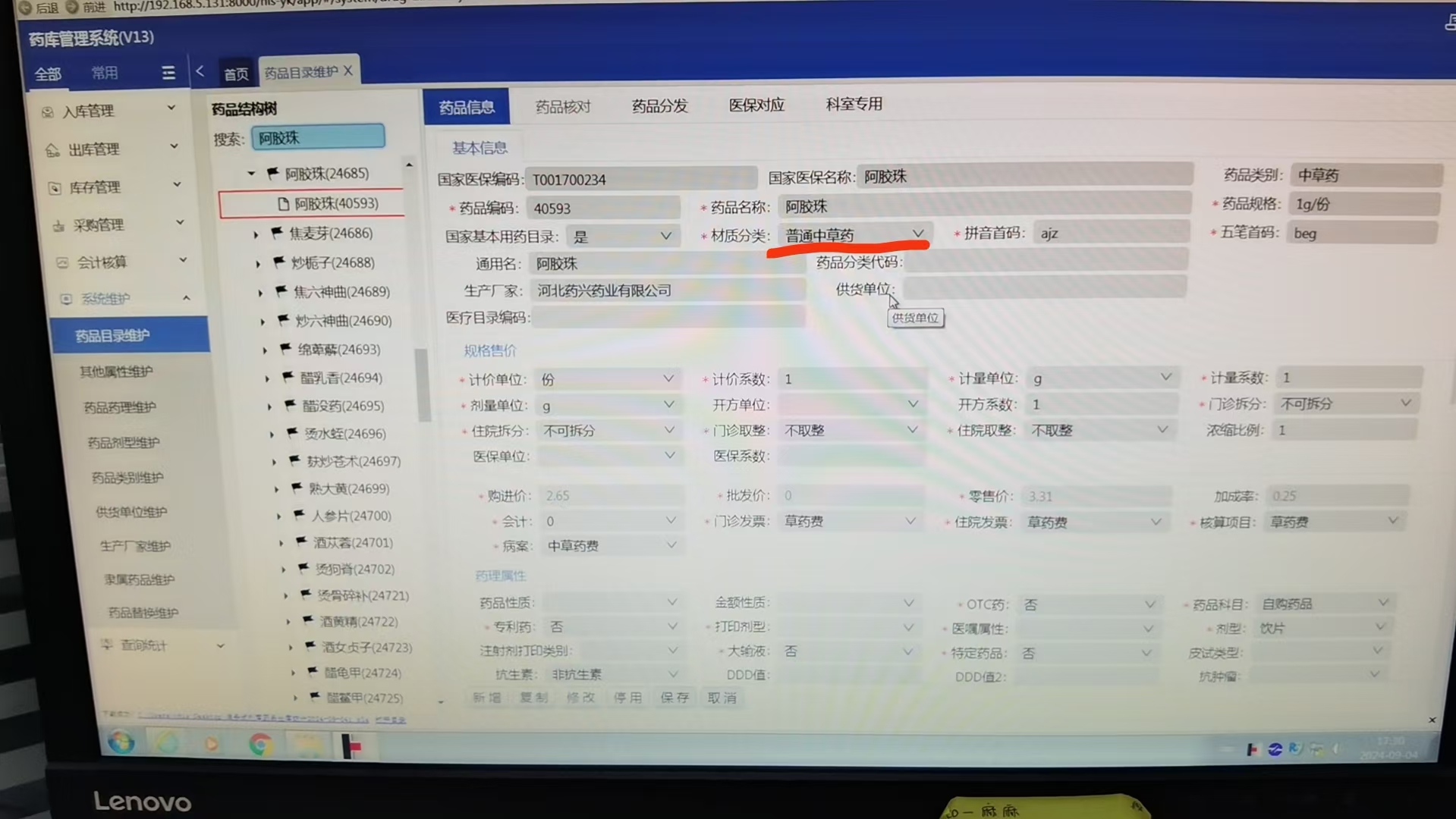Click the 采购管理 sidebar icon

(58, 226)
